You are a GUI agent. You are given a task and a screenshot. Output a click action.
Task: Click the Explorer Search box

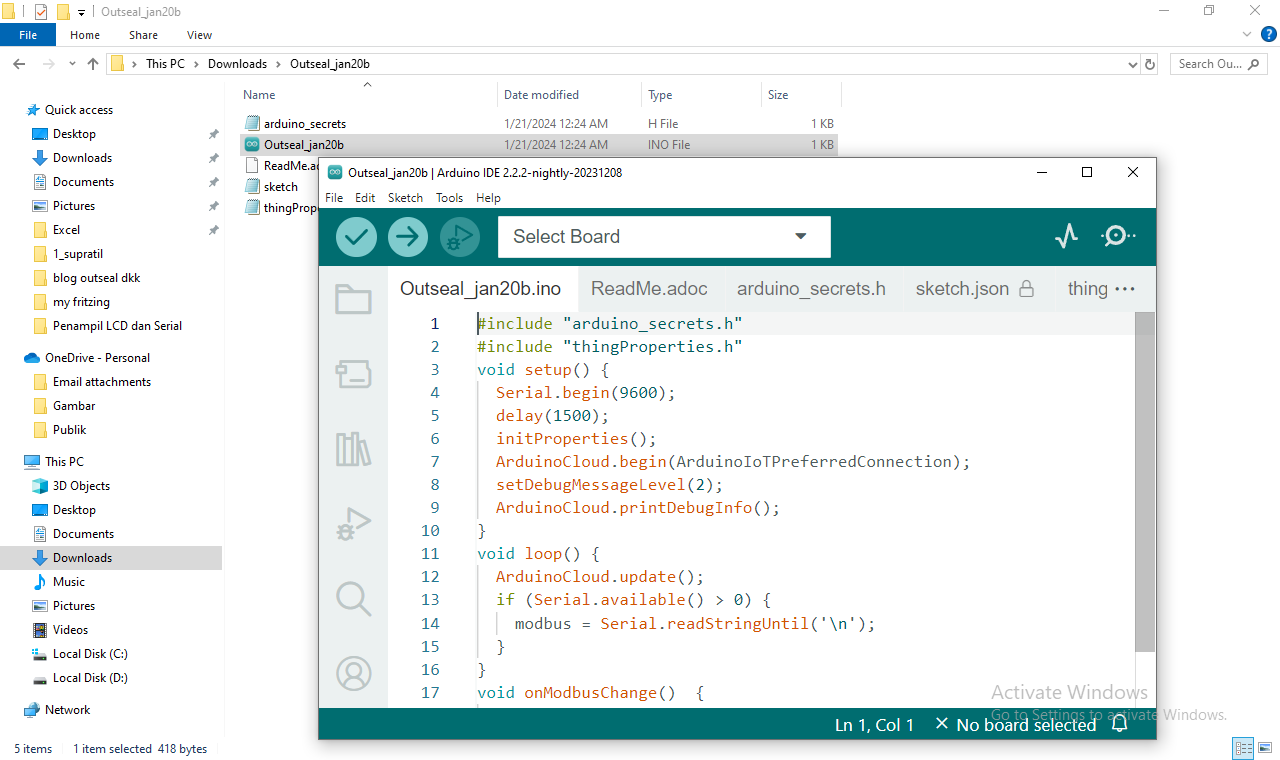coord(1220,64)
